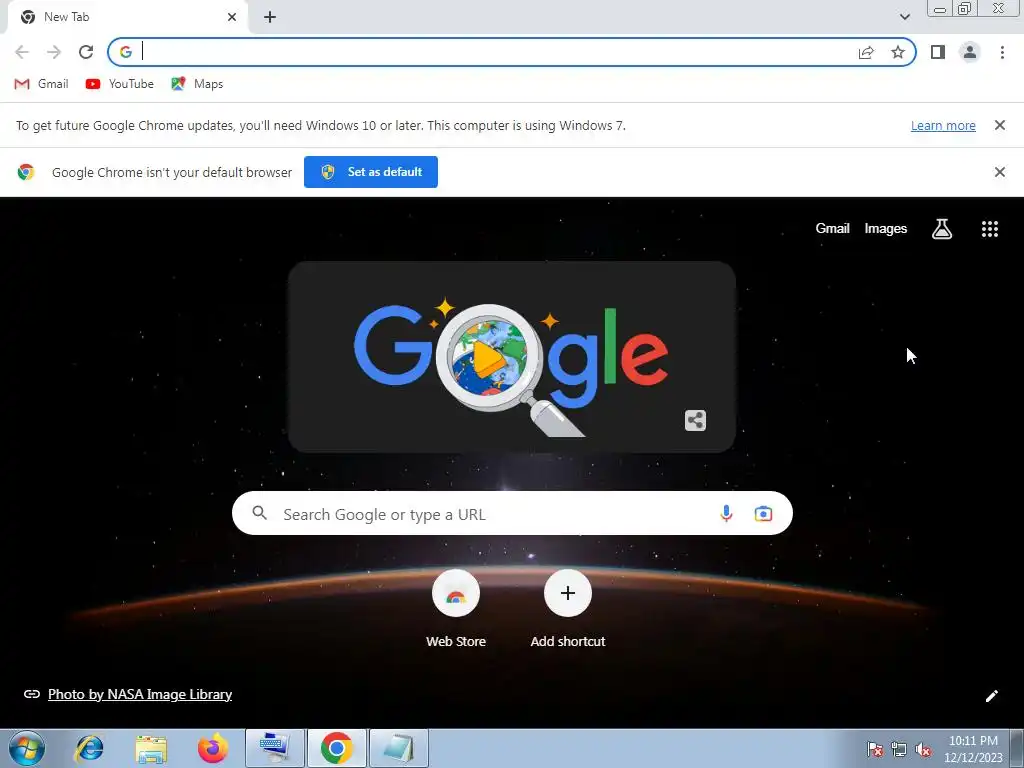Click Add shortcut button
This screenshot has height=768, width=1024.
click(x=568, y=609)
